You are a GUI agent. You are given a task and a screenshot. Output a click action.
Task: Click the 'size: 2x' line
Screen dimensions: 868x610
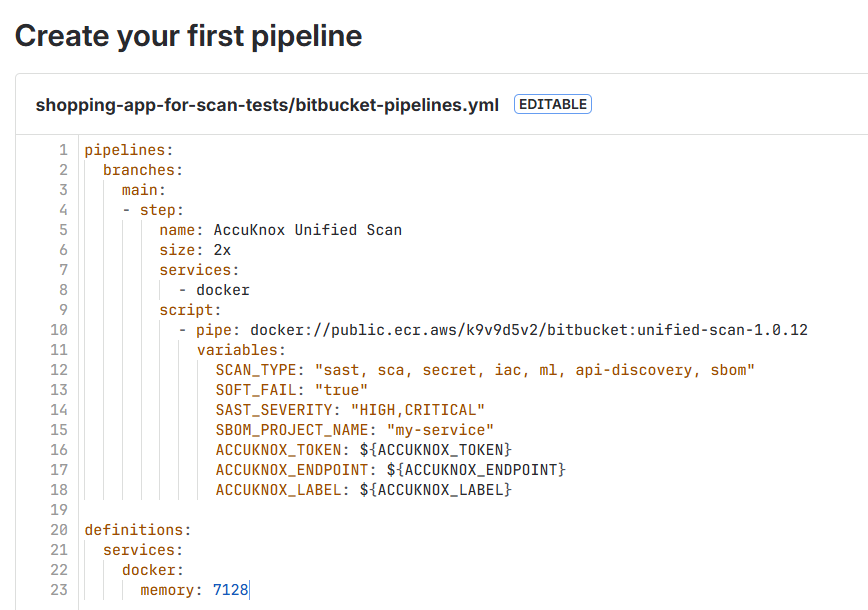click(x=195, y=250)
